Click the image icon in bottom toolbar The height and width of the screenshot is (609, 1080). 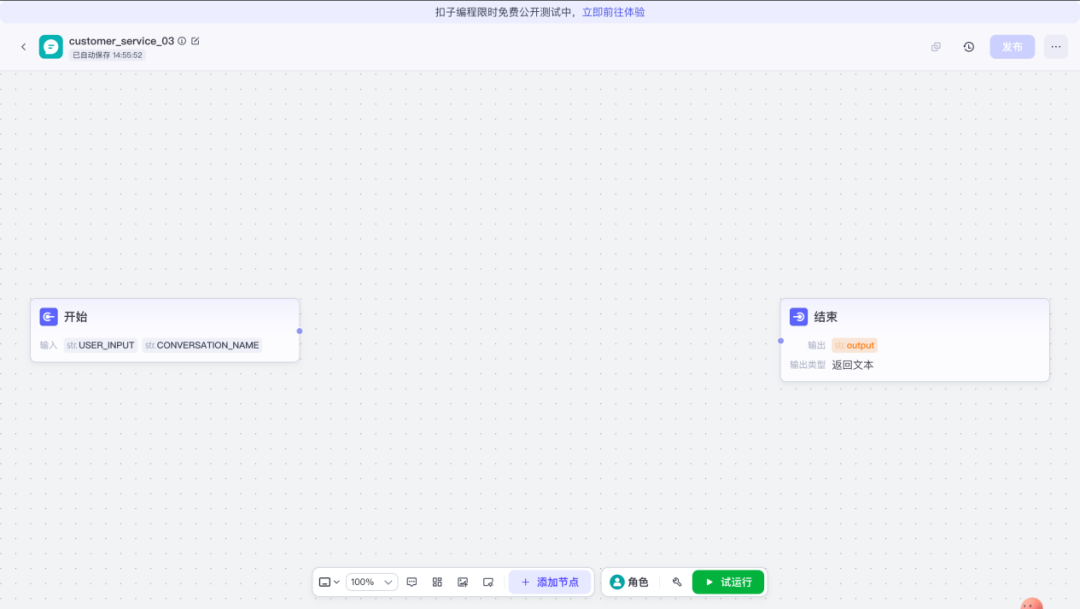463,582
